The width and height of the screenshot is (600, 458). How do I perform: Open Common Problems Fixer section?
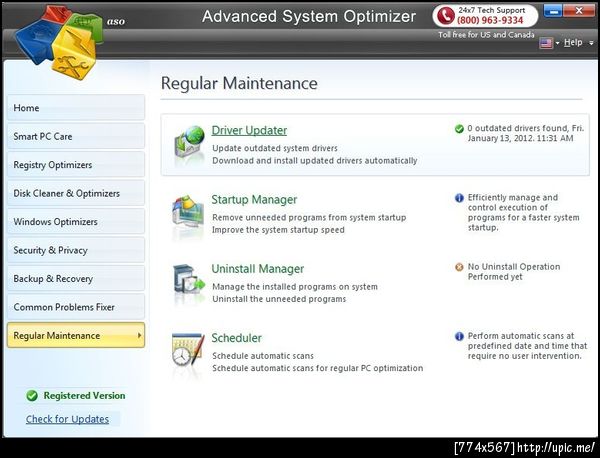click(x=76, y=307)
